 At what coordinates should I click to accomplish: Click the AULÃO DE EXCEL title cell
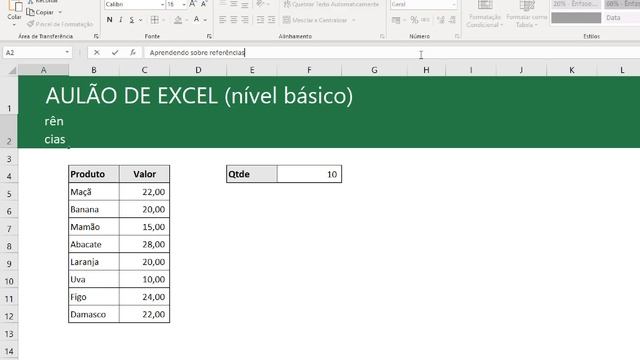(199, 96)
